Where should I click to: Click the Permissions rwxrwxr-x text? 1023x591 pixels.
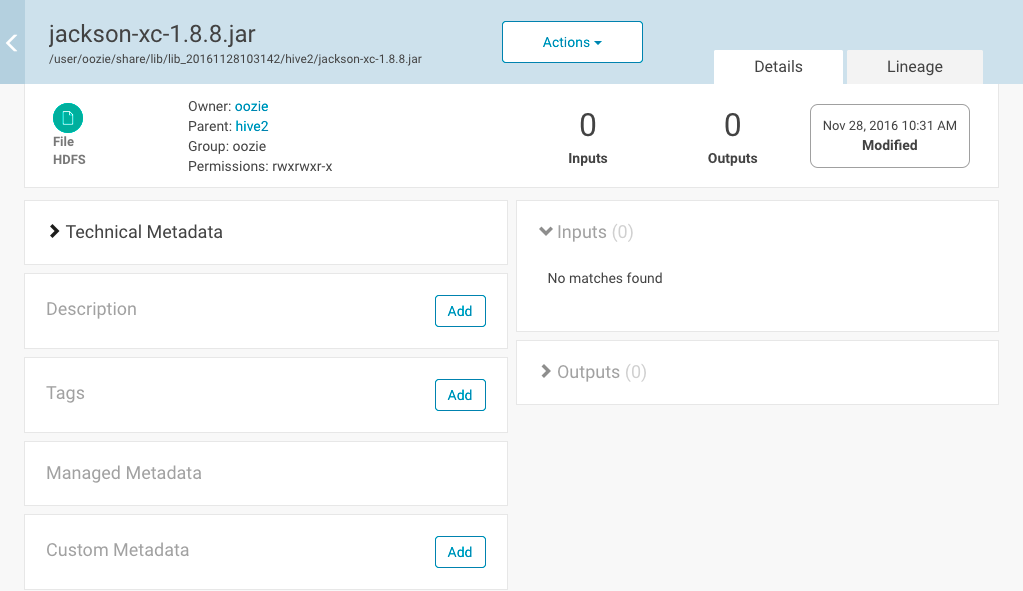point(260,167)
